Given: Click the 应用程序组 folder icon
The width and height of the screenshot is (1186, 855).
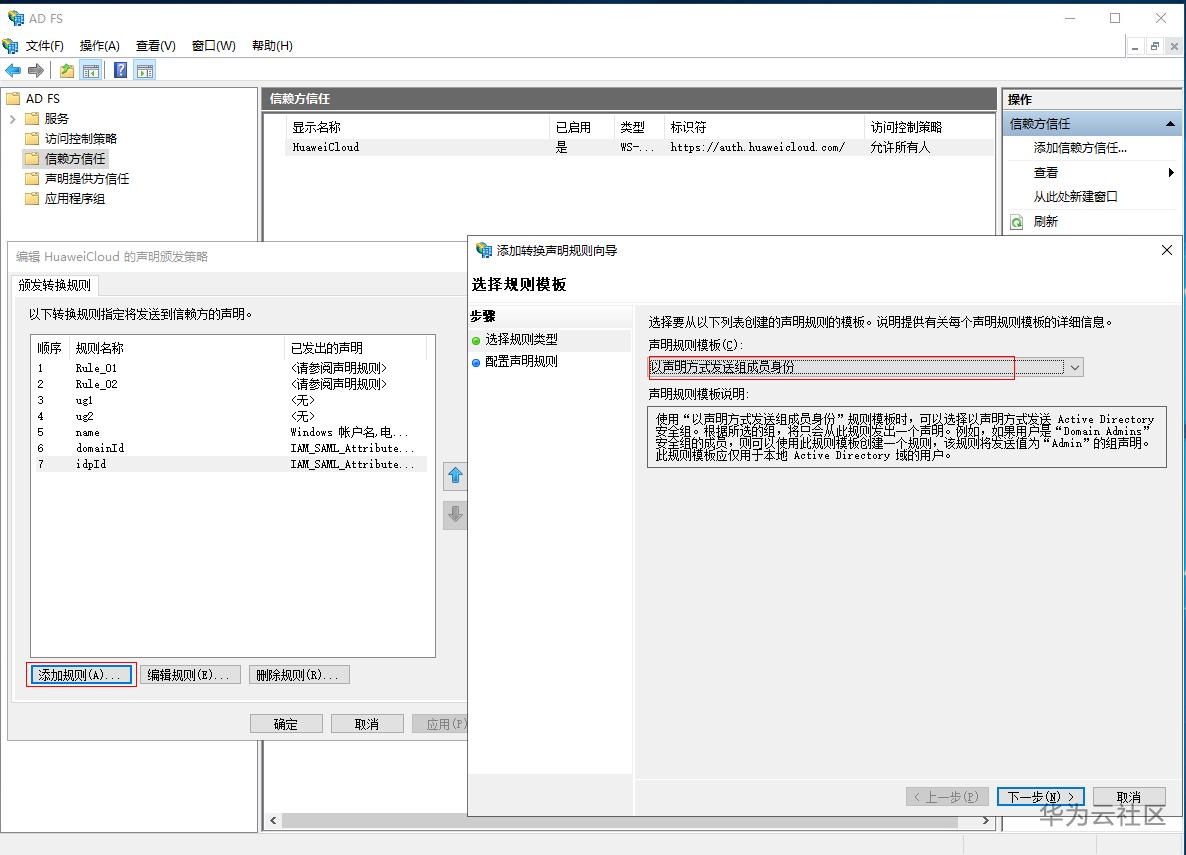Looking at the screenshot, I should point(32,198).
